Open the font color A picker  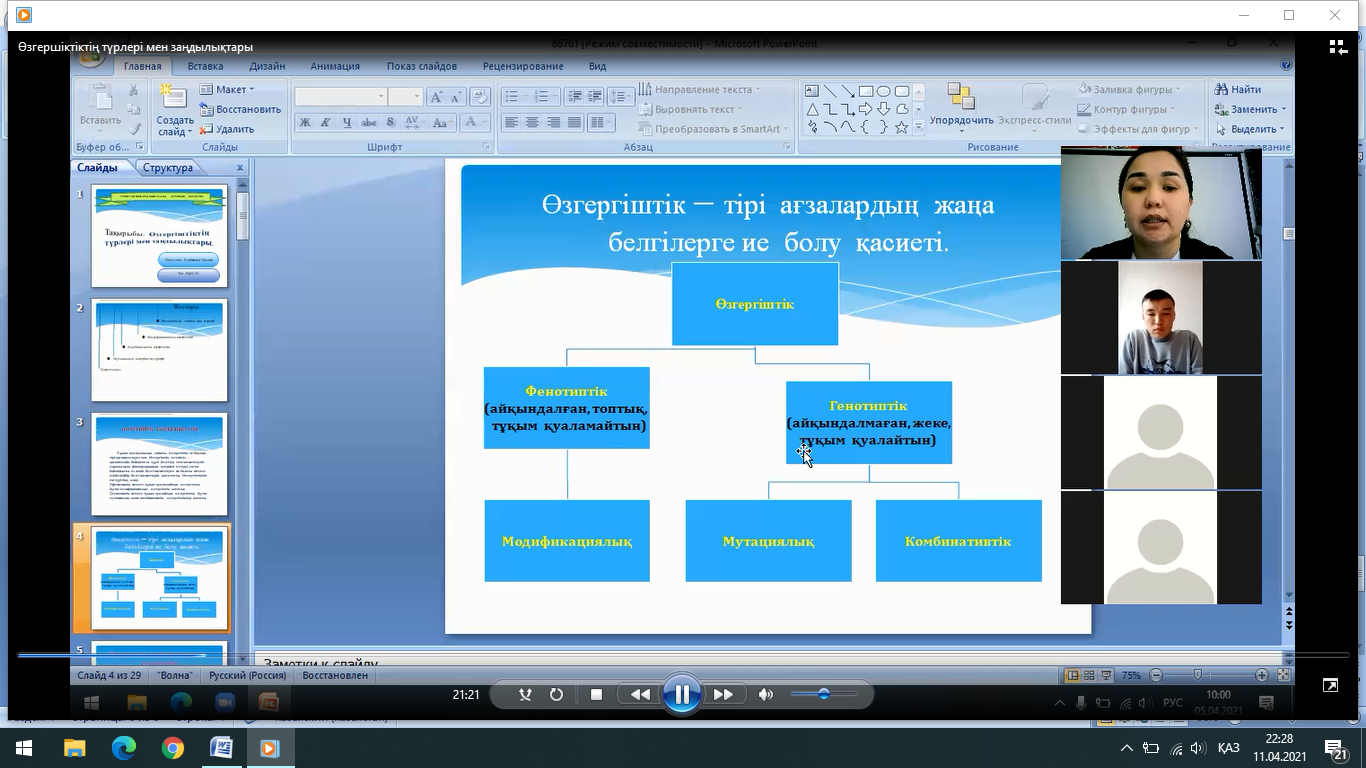(x=473, y=123)
